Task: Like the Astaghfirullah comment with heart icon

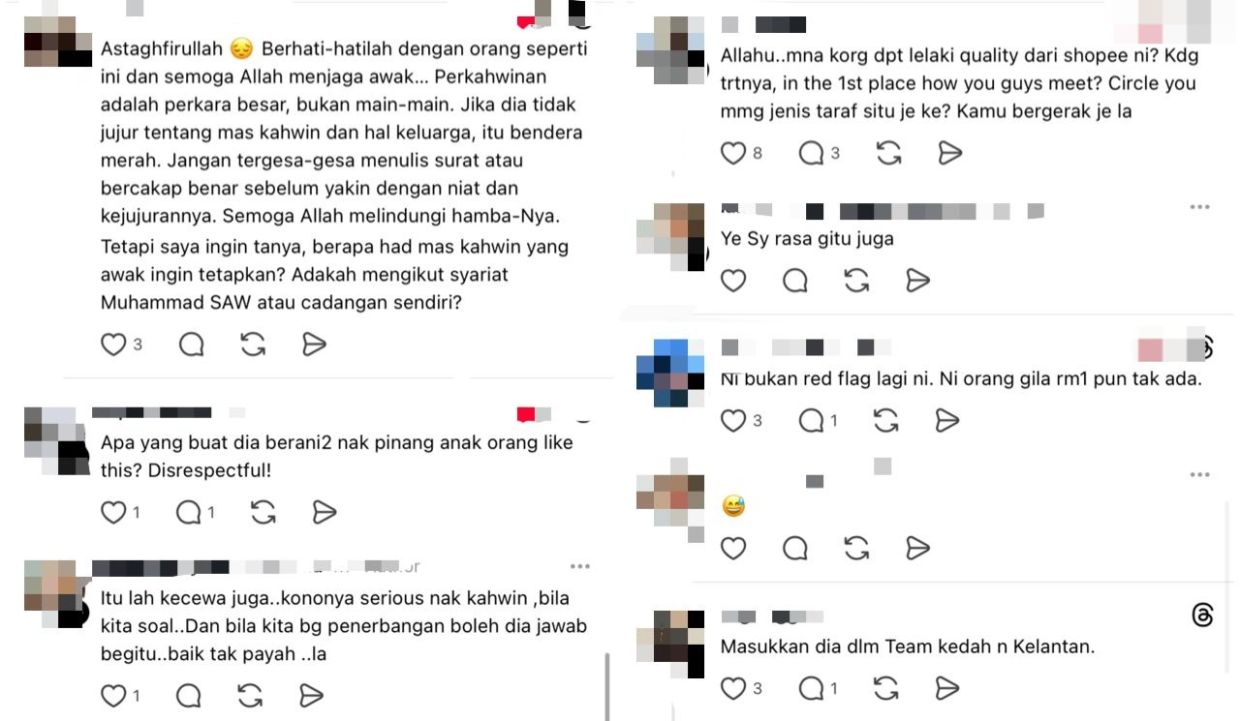Action: (x=113, y=345)
